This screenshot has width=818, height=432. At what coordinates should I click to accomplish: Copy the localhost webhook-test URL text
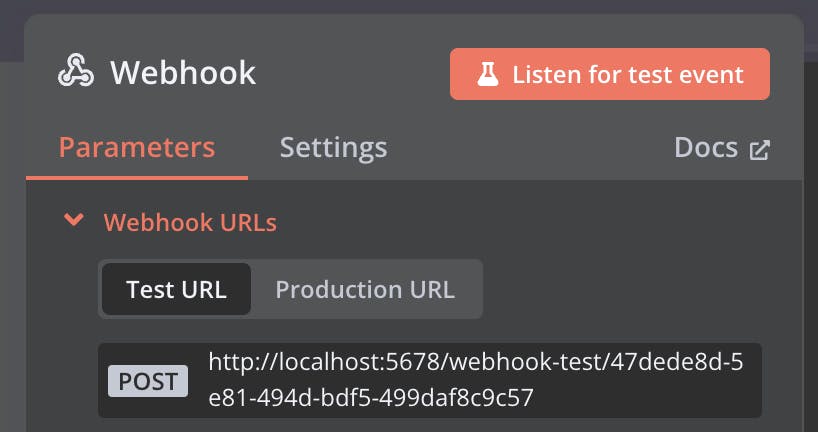pyautogui.click(x=475, y=362)
